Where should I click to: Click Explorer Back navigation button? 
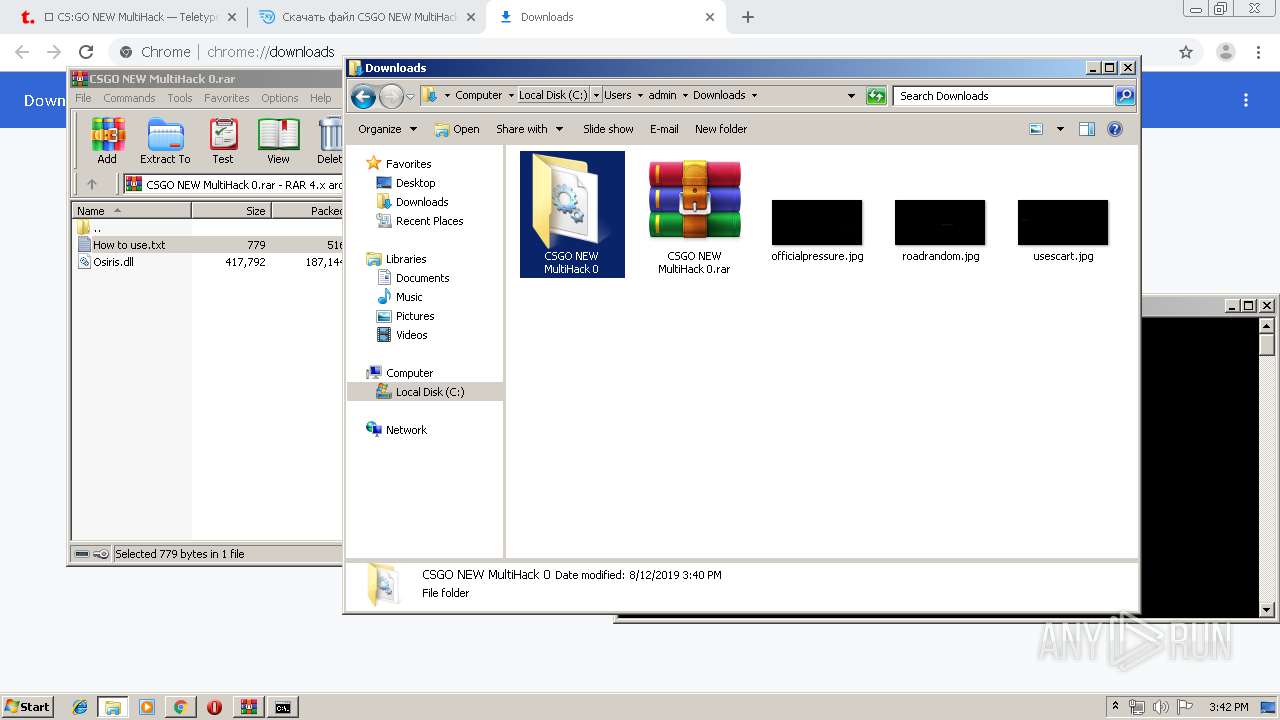pyautogui.click(x=364, y=96)
